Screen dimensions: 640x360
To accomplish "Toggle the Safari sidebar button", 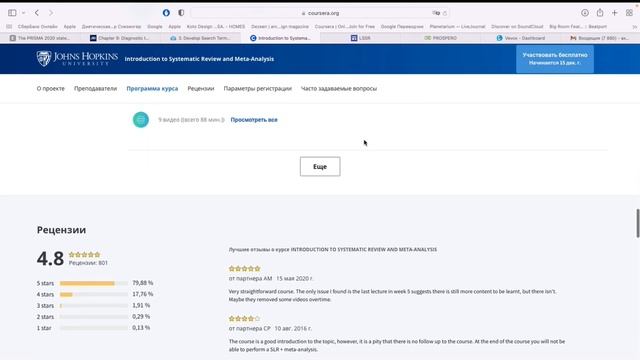I will (12, 13).
